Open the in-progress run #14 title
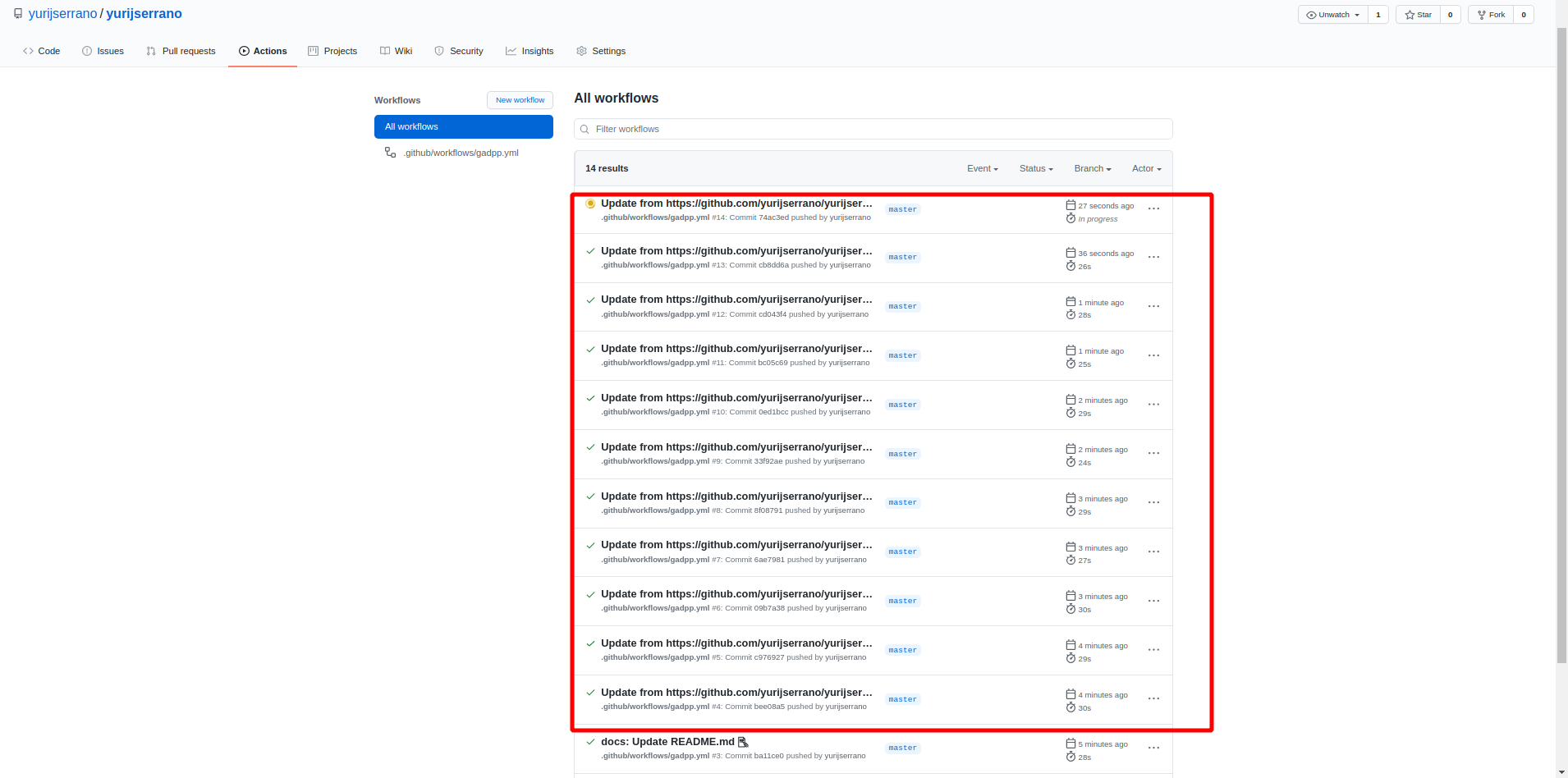Viewport: 1568px width, 778px height. pyautogui.click(x=736, y=204)
